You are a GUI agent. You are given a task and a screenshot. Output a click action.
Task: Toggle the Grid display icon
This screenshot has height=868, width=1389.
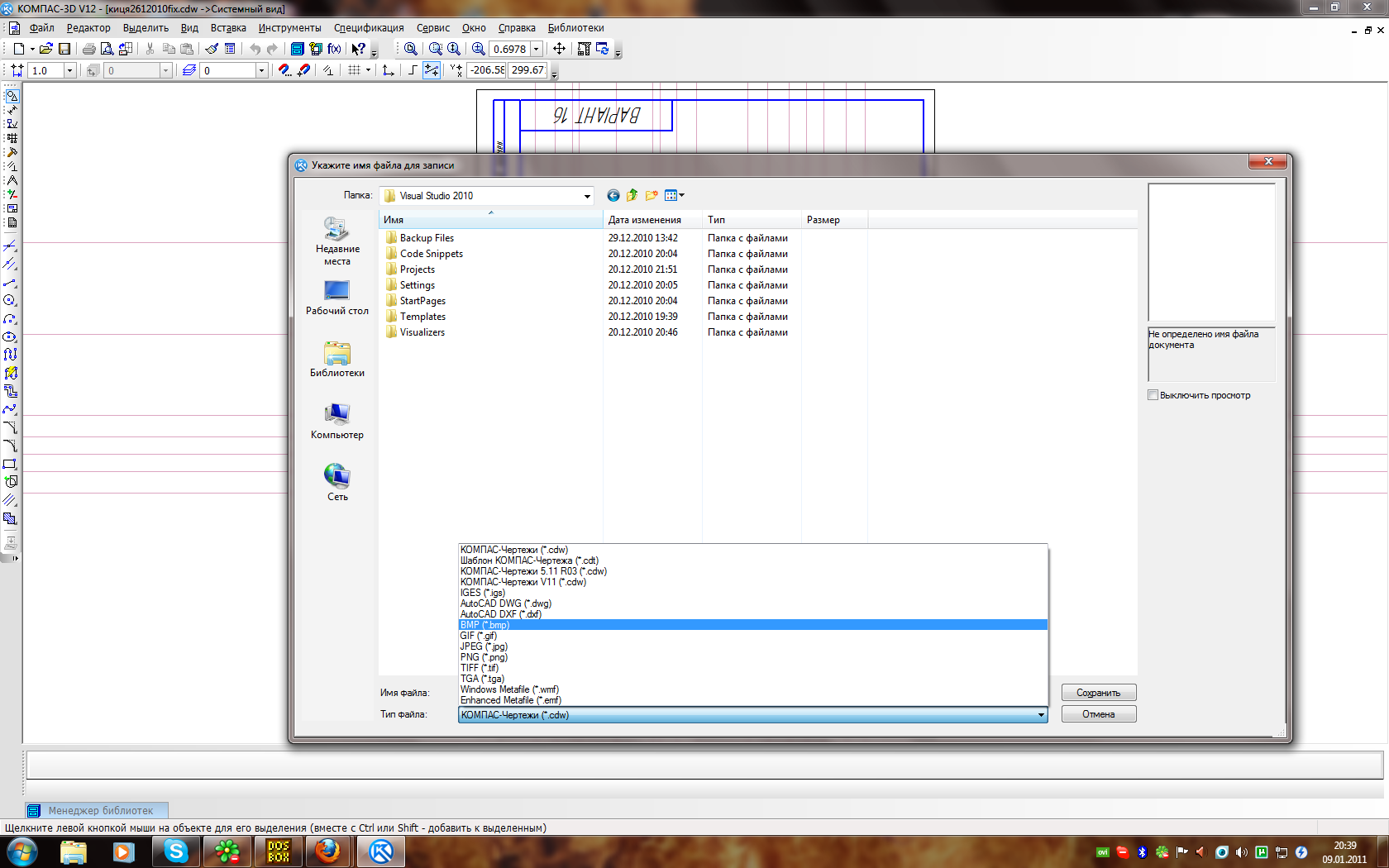click(354, 70)
